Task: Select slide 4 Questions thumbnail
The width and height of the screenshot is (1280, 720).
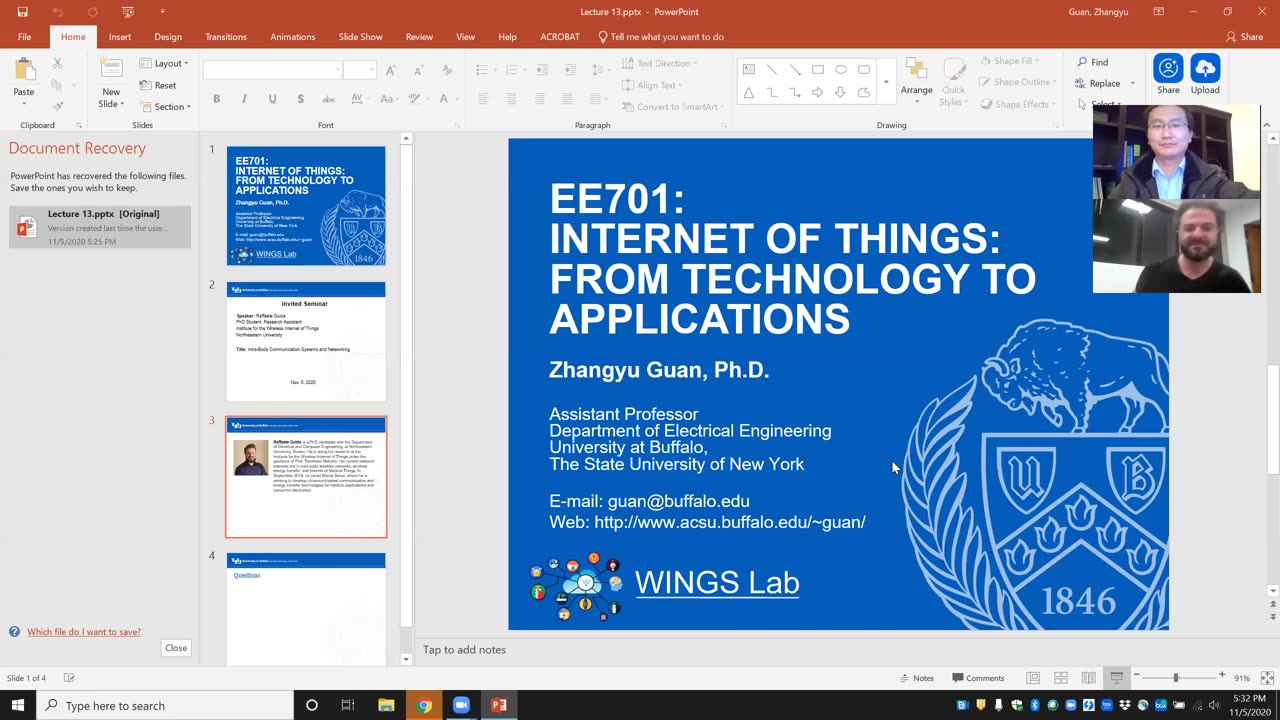Action: (x=306, y=608)
